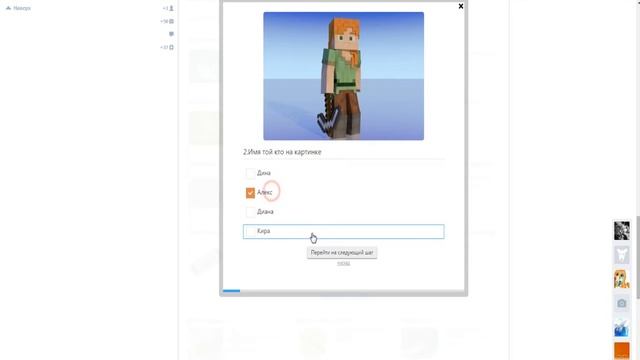Open the orange cartoon avatar in chat sidebar
Screen dimensions: 640x360
[x=622, y=279]
